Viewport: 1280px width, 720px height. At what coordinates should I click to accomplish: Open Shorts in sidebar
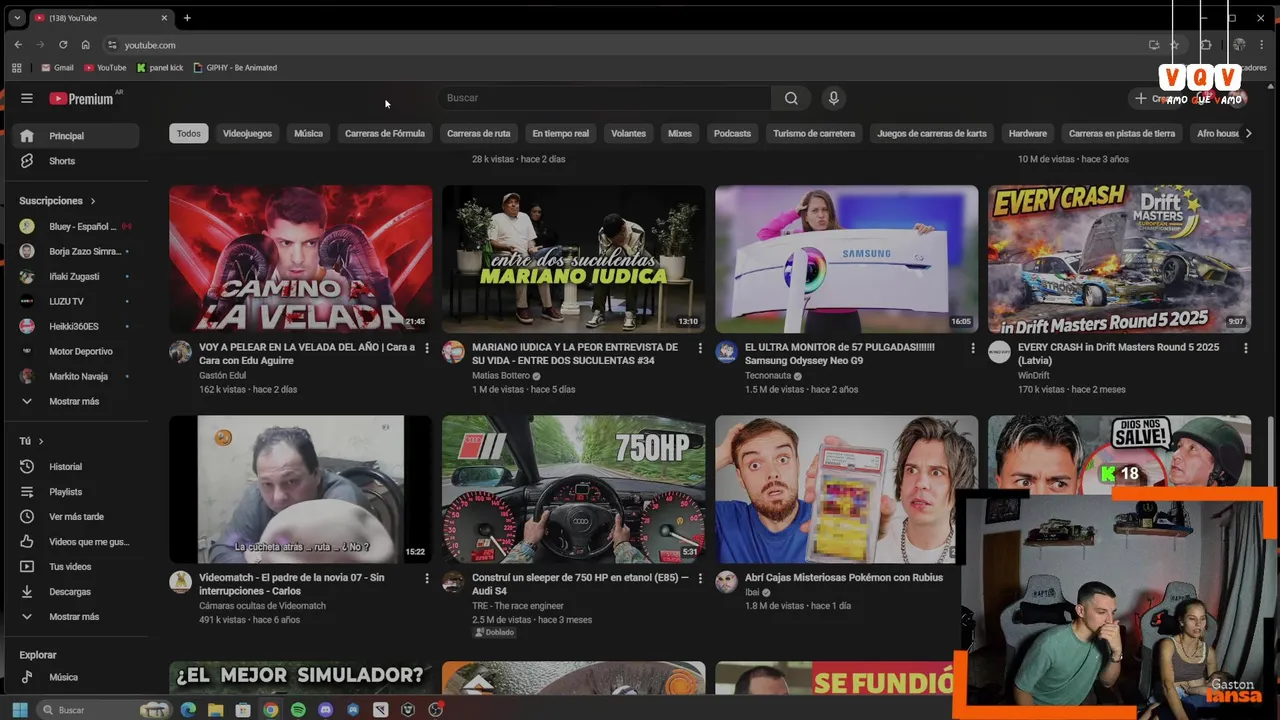[x=73, y=161]
